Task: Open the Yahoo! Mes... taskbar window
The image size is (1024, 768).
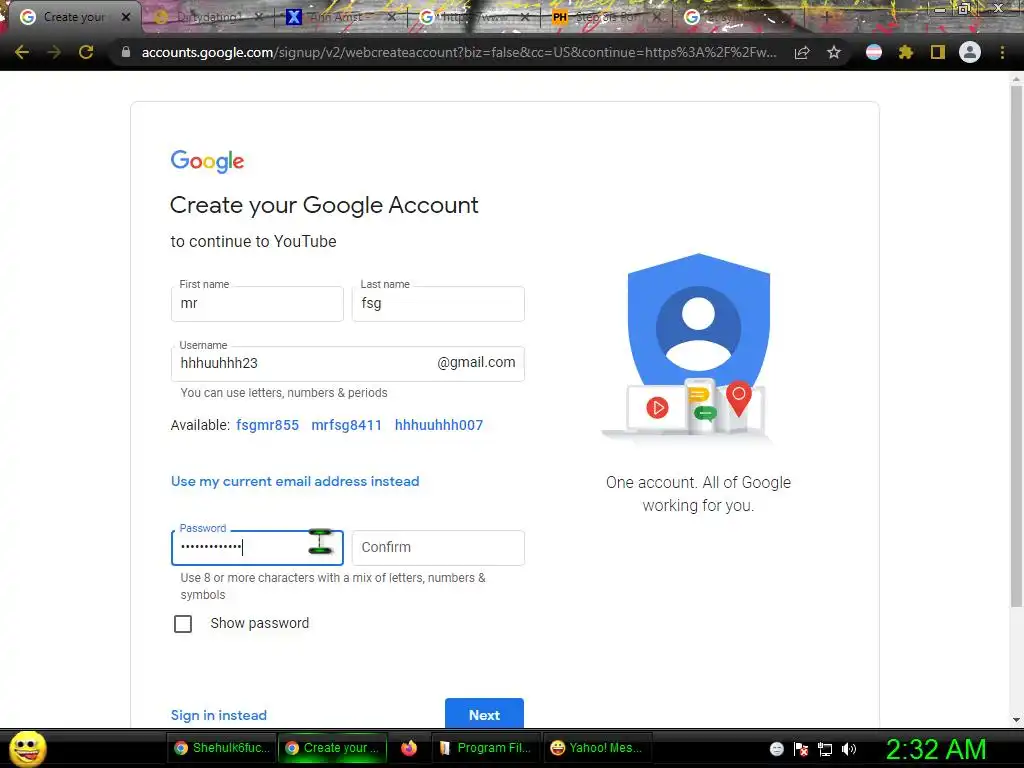Action: click(597, 748)
